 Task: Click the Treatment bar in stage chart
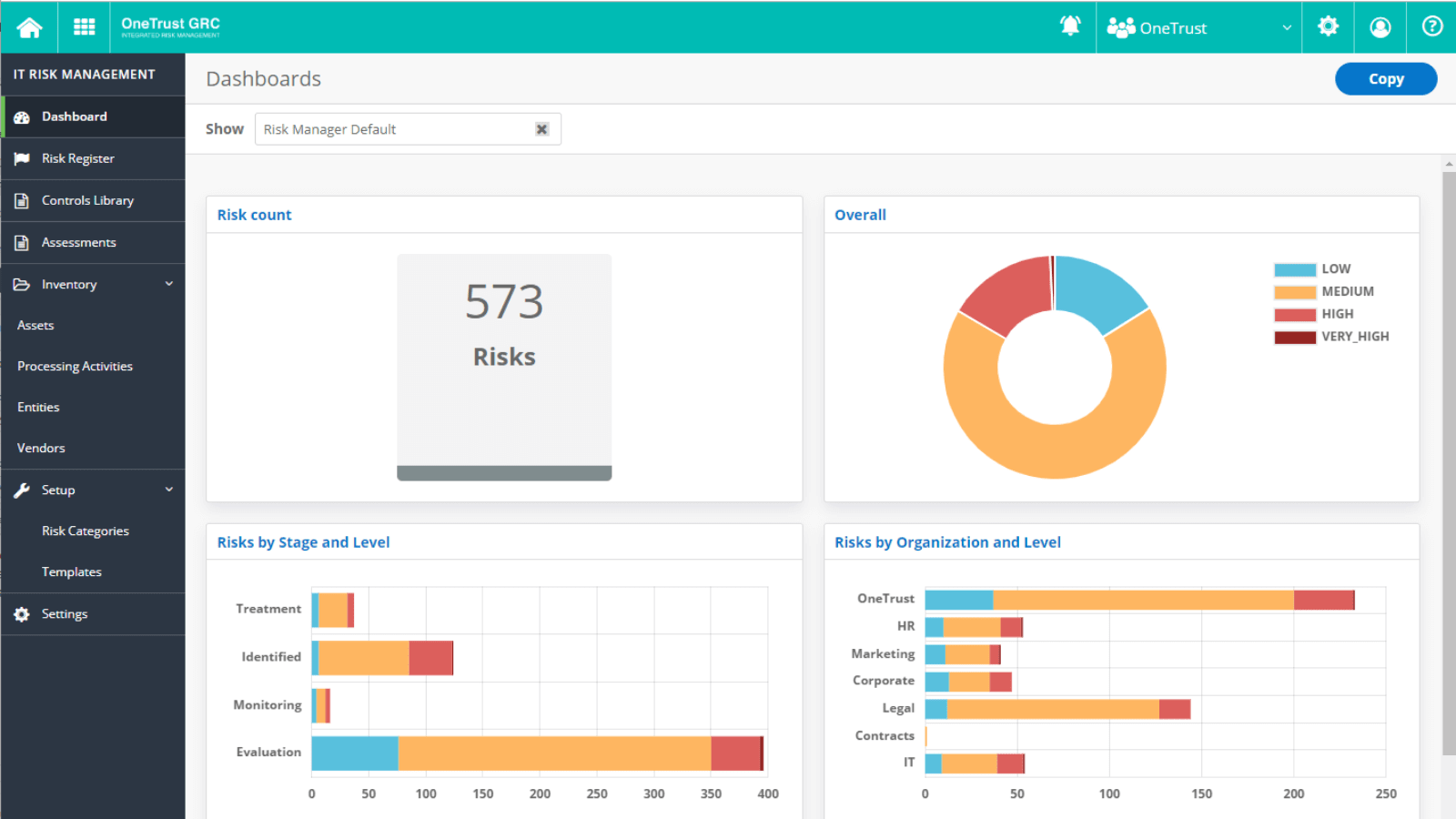tap(333, 610)
